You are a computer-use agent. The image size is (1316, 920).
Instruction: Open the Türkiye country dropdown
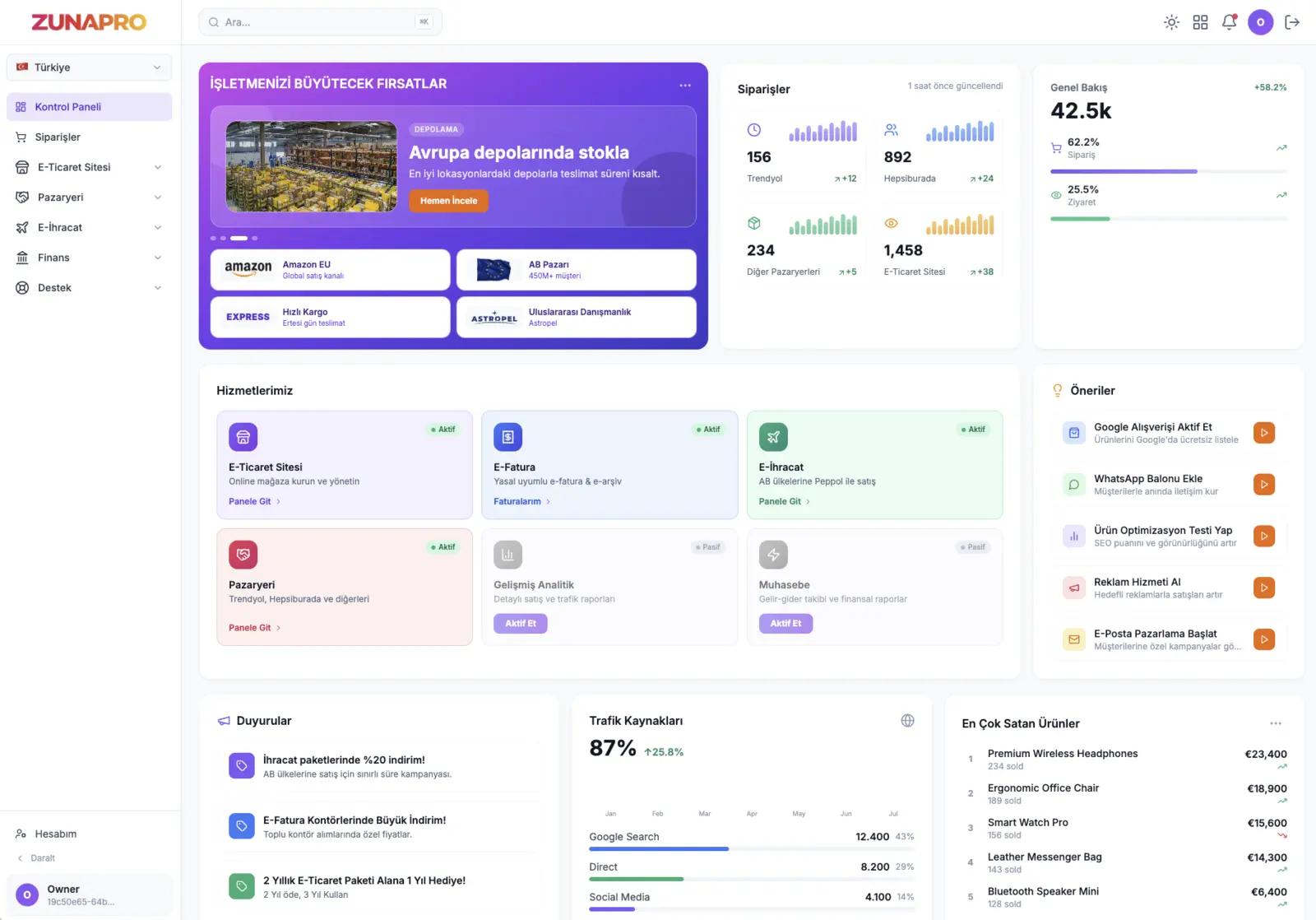click(89, 67)
